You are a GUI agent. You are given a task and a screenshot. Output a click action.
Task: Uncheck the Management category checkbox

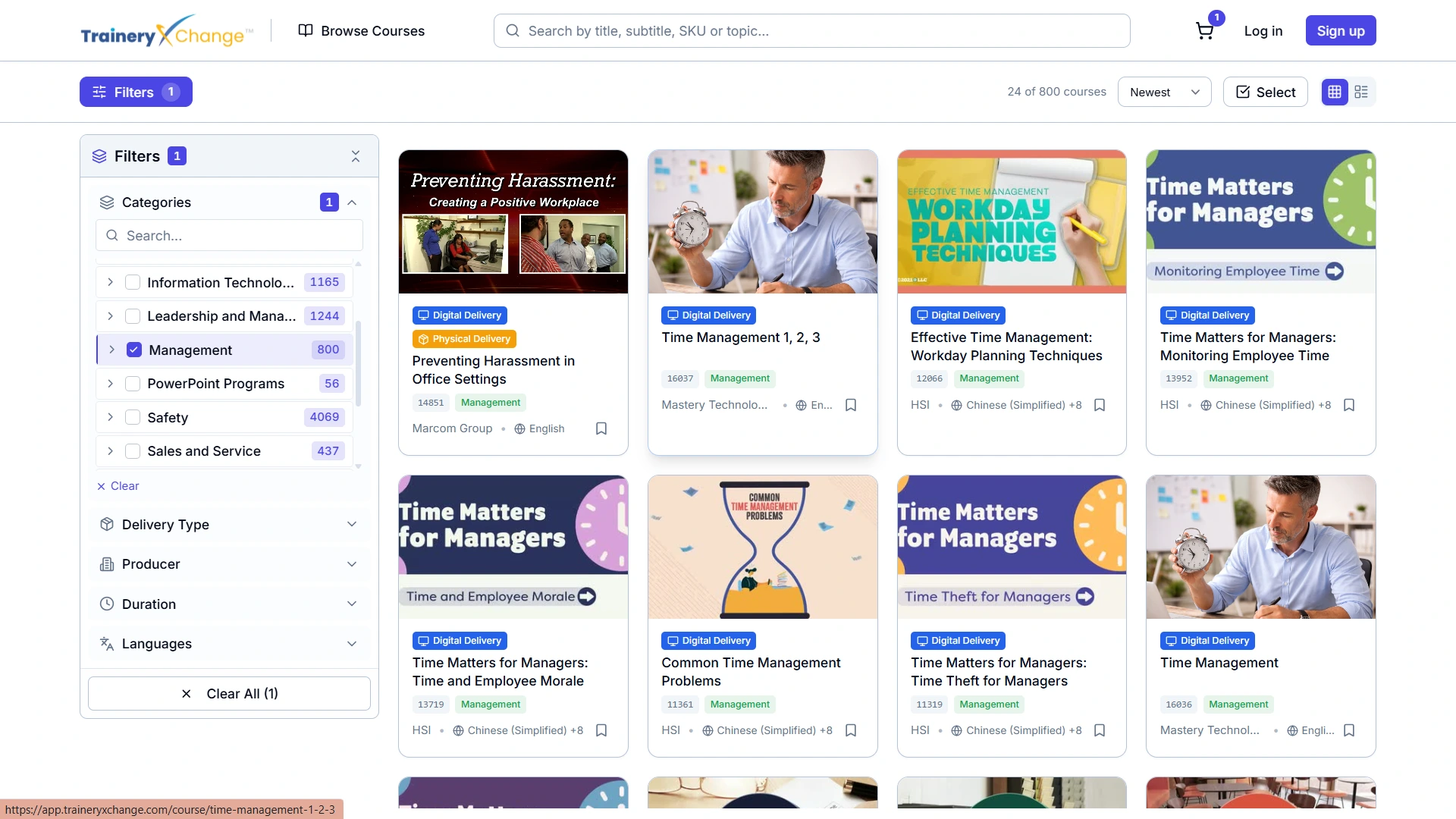[x=134, y=350]
